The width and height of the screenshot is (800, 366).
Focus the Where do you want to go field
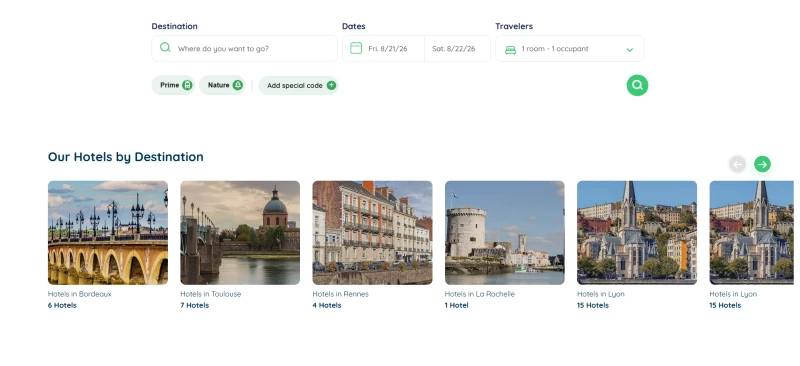[244, 48]
